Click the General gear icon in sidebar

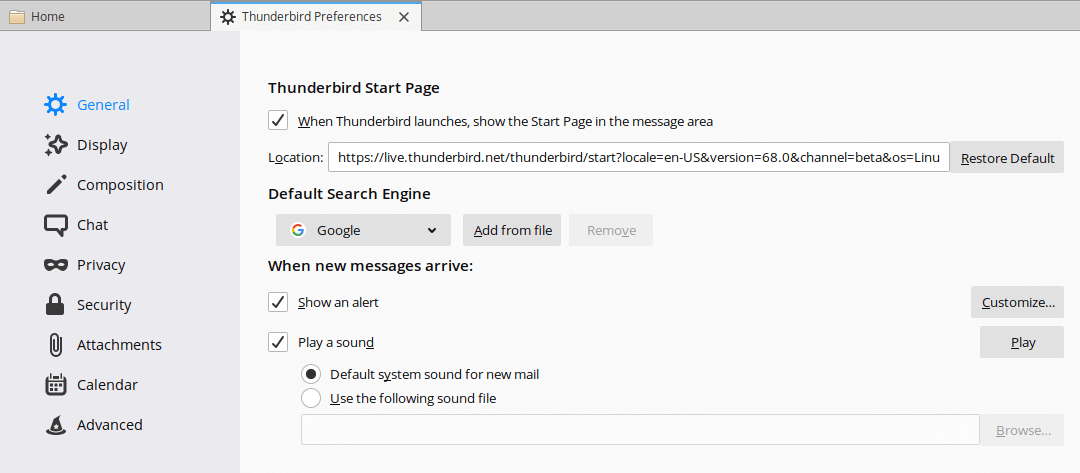tap(56, 105)
